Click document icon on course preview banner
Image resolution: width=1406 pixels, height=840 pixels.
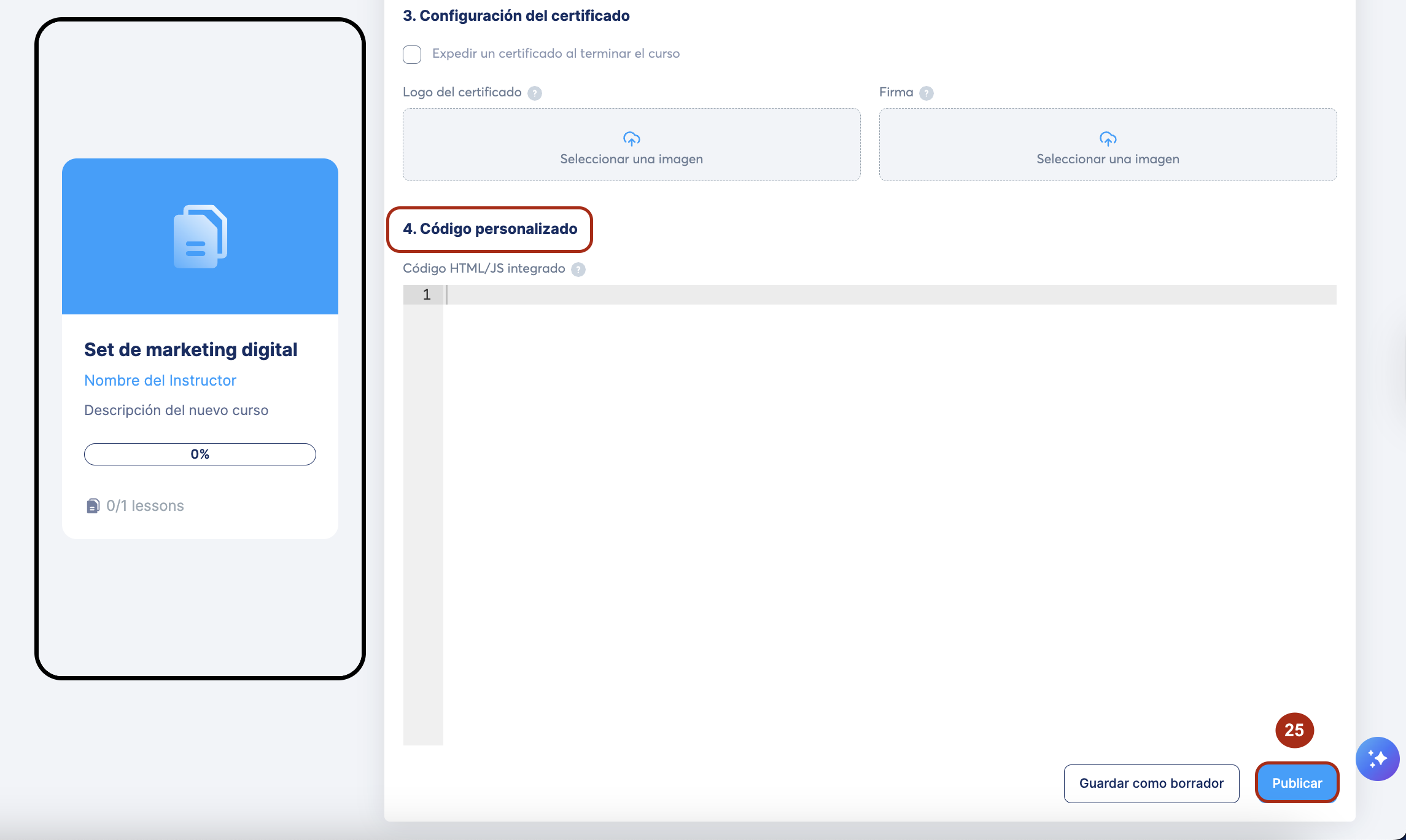200,236
